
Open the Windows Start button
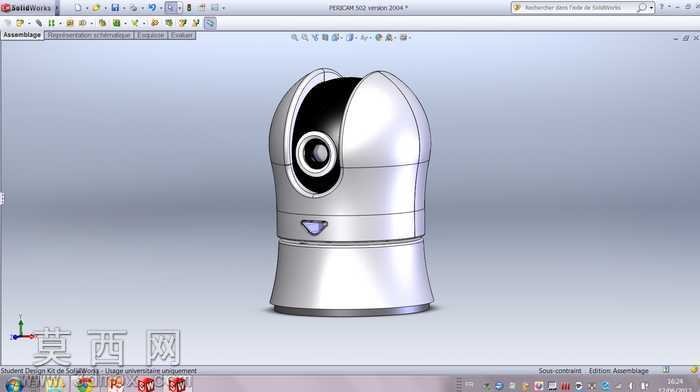pyautogui.click(x=13, y=384)
